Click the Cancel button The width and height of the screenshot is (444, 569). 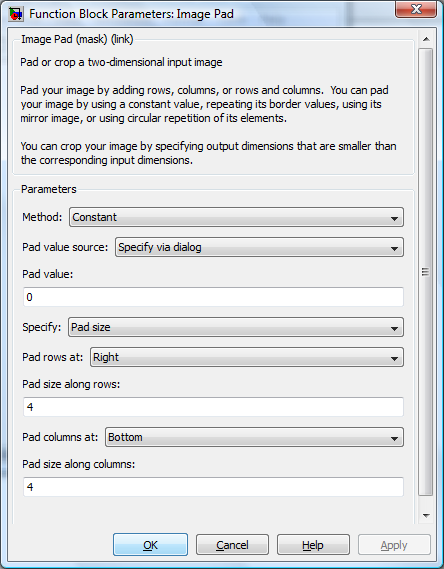pos(232,545)
